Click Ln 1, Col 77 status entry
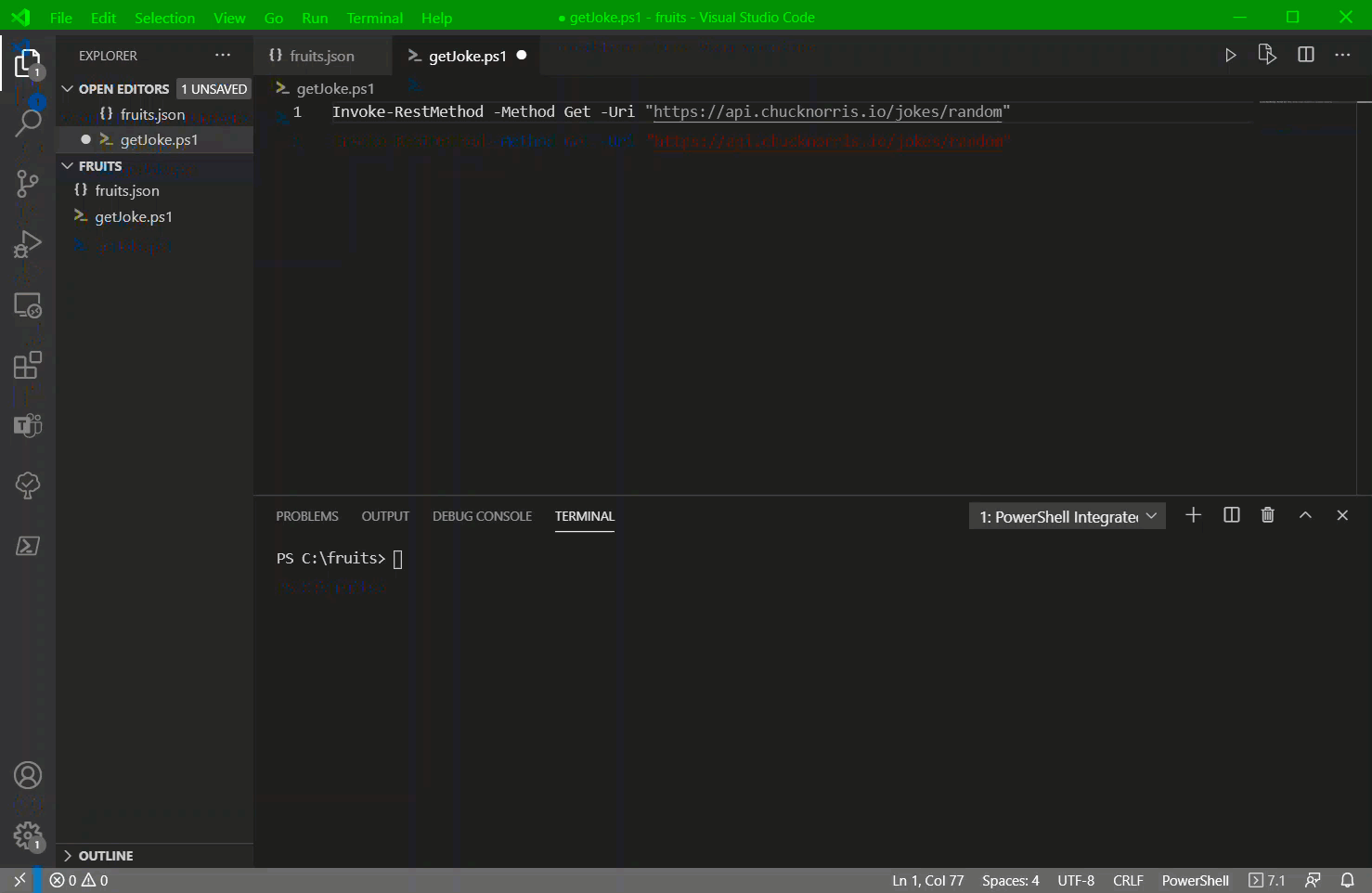 click(928, 880)
